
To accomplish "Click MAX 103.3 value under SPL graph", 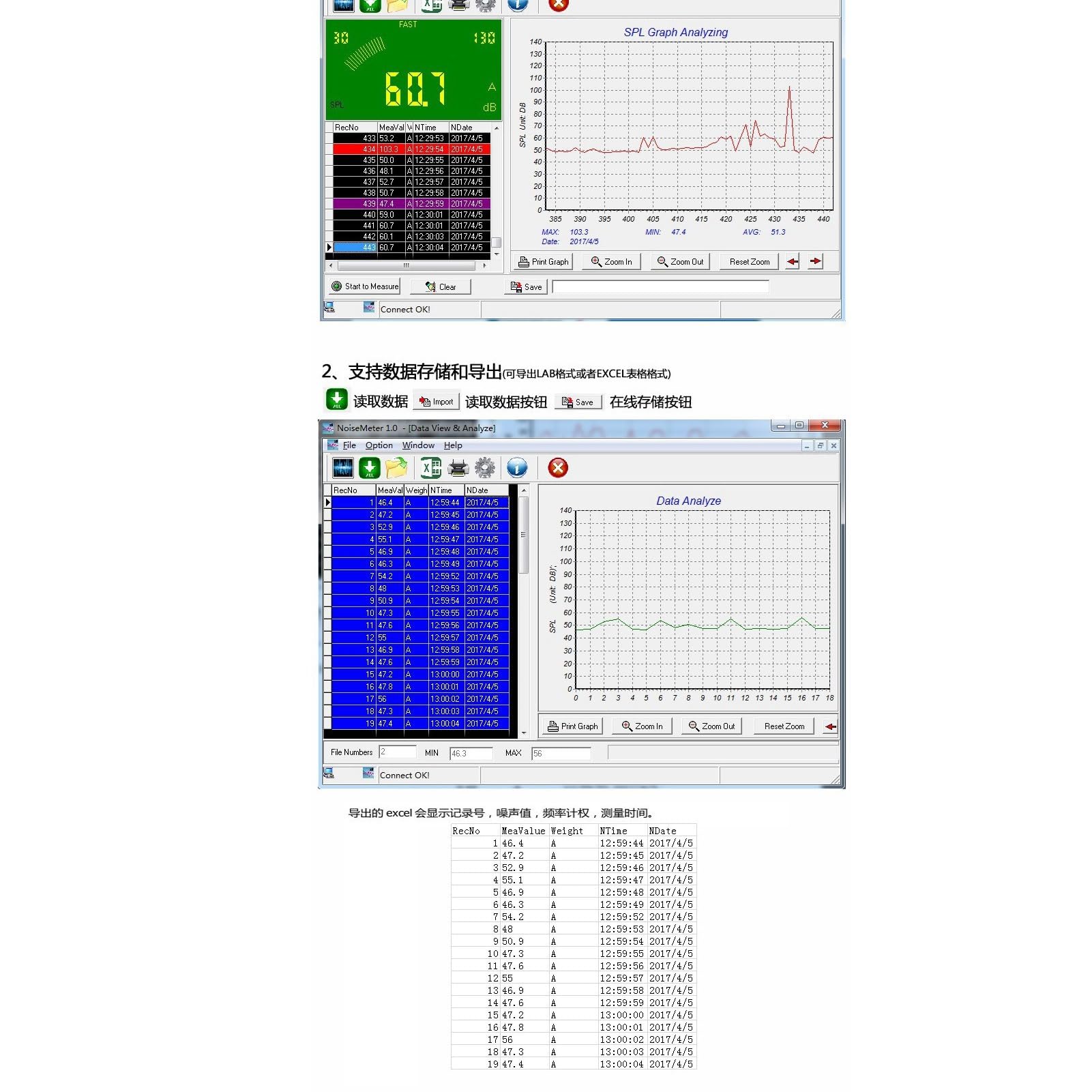I will (579, 232).
